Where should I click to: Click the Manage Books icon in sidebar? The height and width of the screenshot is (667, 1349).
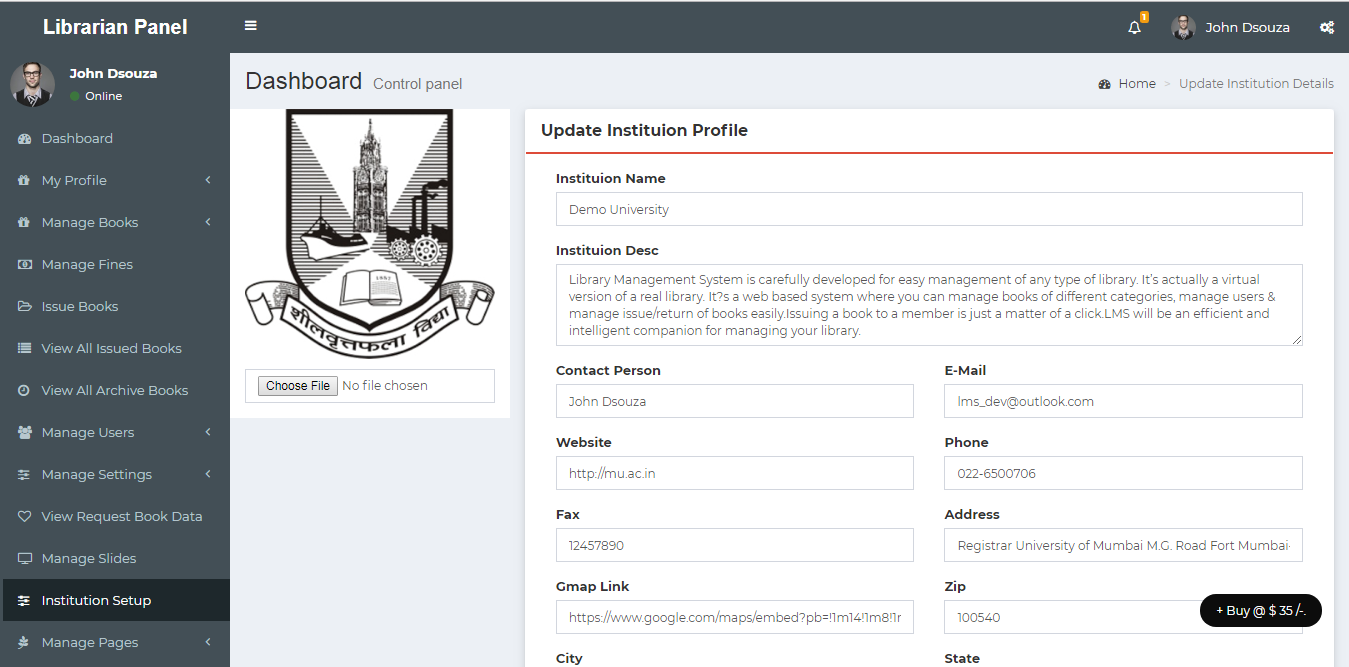pyautogui.click(x=25, y=223)
